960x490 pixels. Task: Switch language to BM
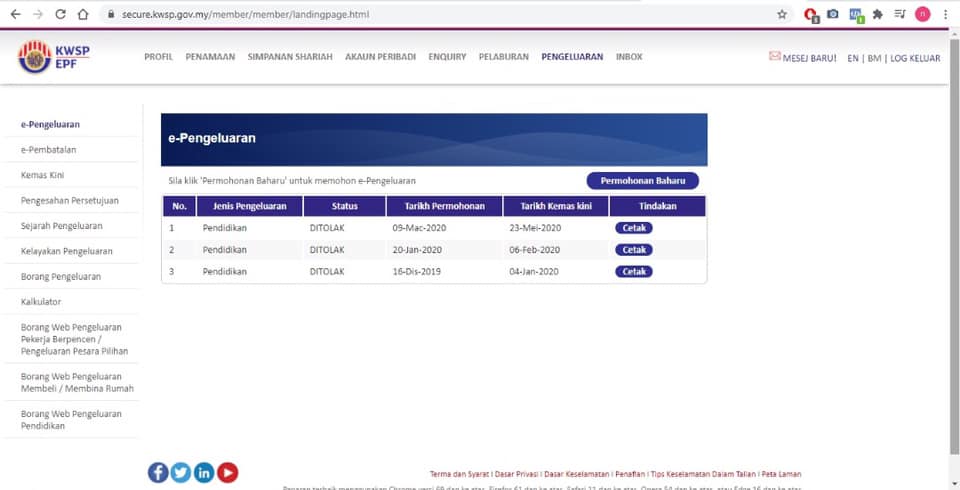pyautogui.click(x=874, y=58)
